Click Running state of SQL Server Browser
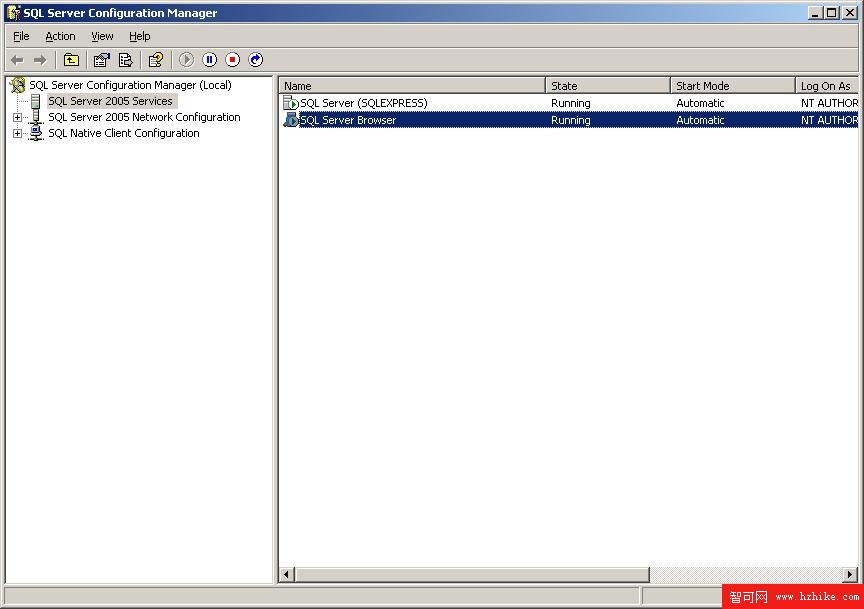 coord(570,120)
